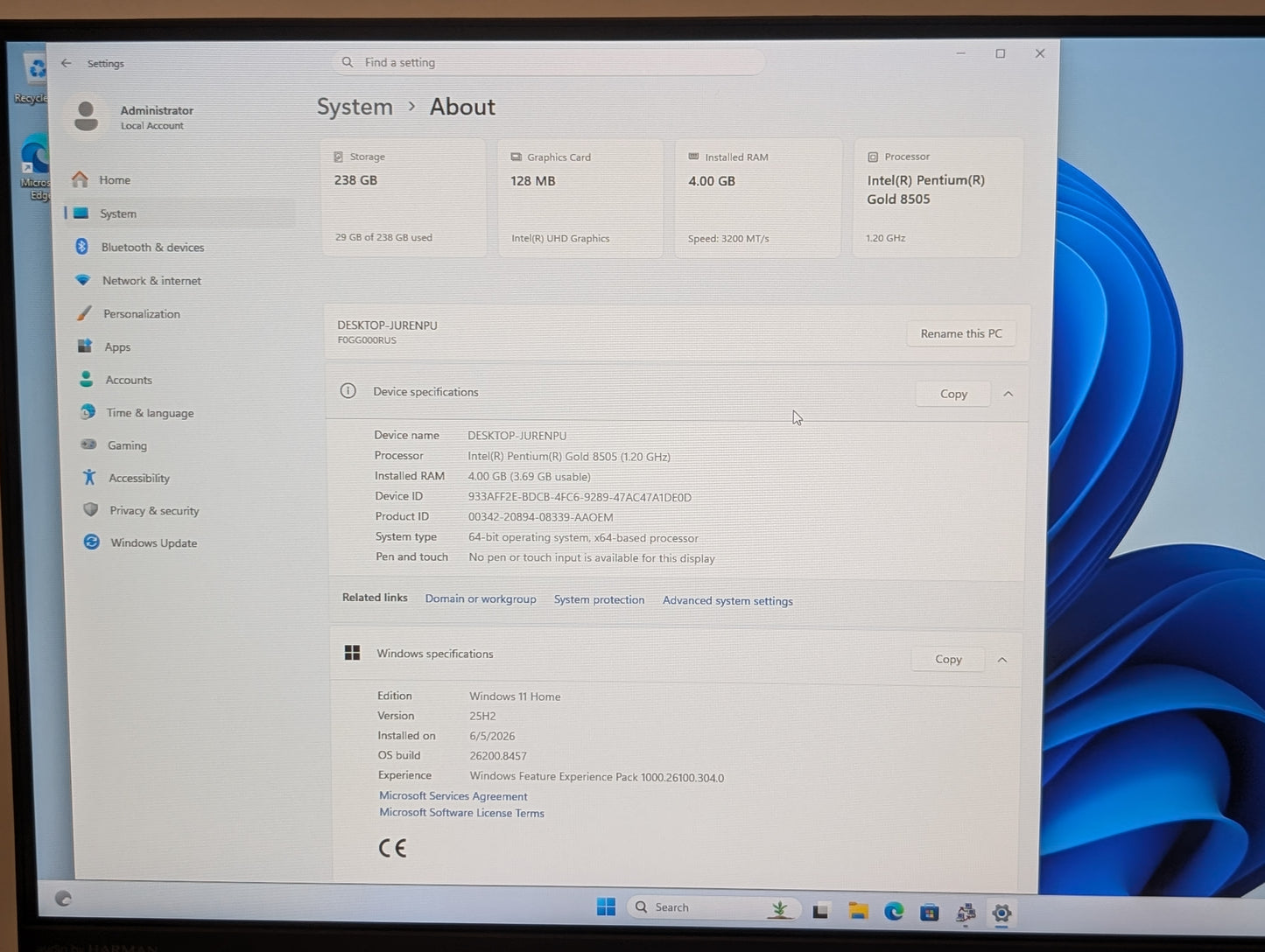Open the System protection link
1265x952 pixels.
pyautogui.click(x=599, y=599)
